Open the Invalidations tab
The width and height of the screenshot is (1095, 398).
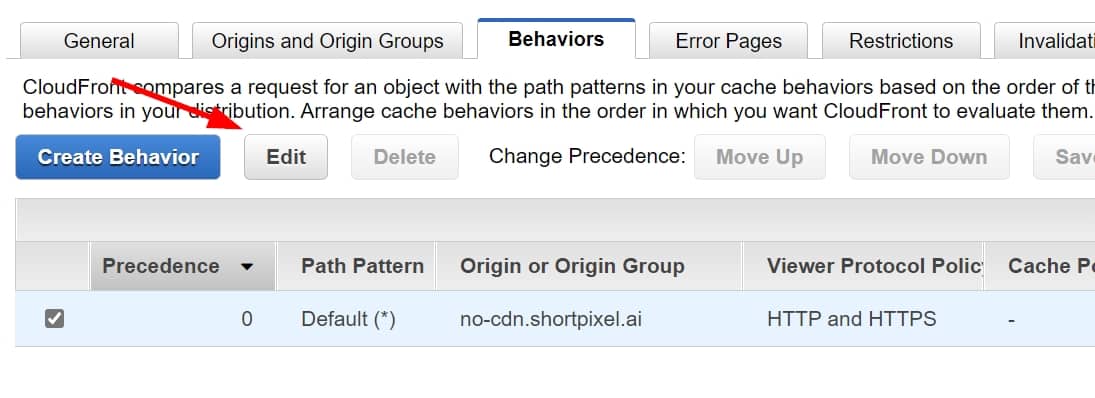coord(1045,40)
